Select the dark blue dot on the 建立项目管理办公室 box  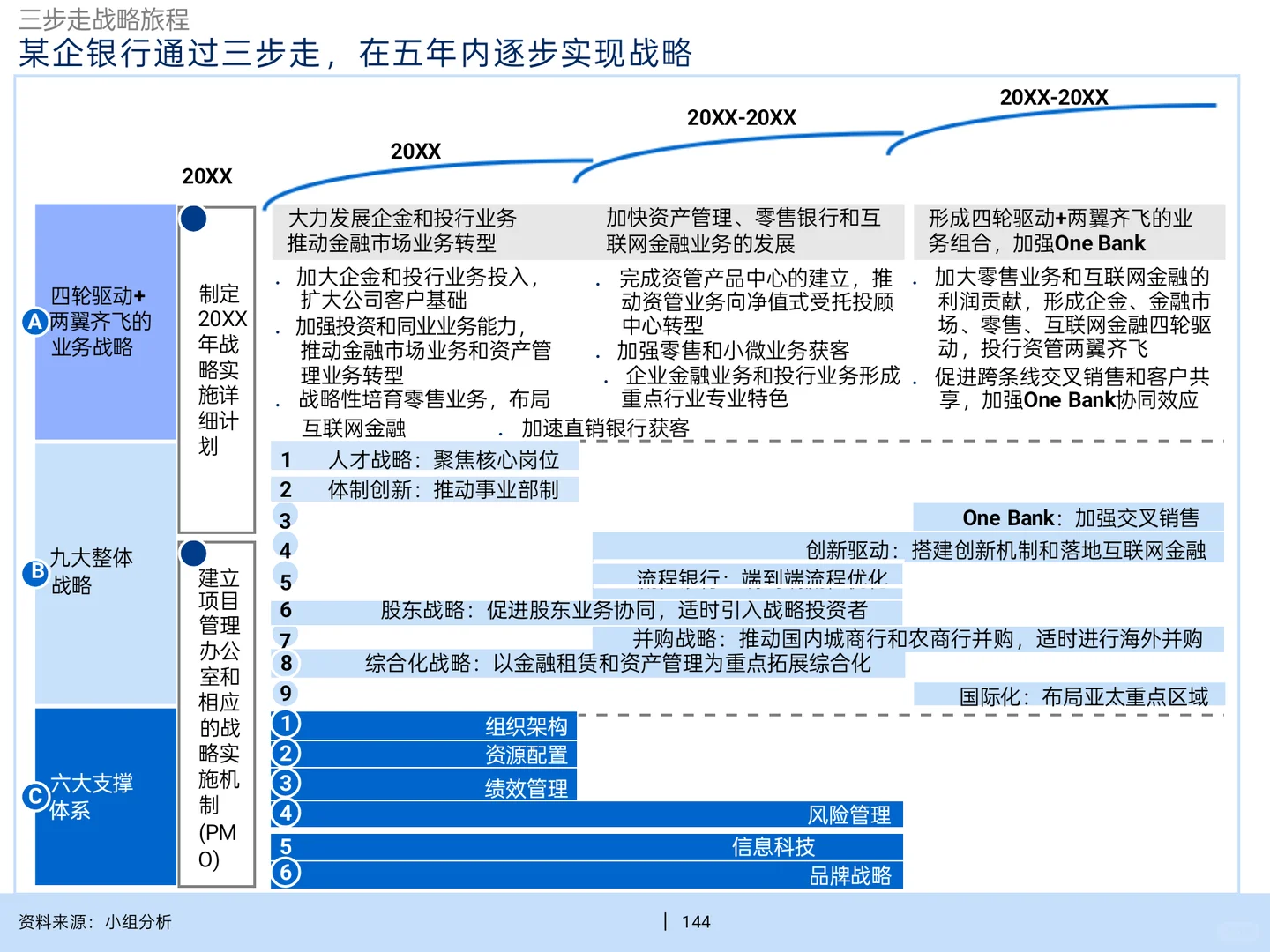coord(193,553)
